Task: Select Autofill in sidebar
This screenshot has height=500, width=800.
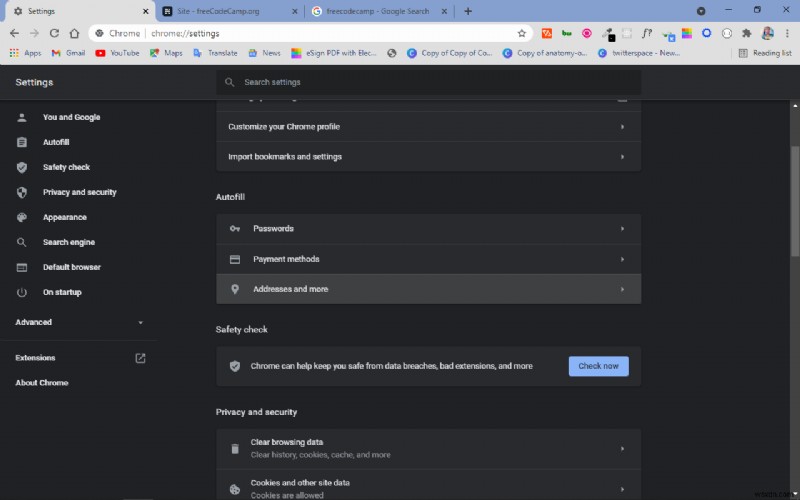Action: coord(56,142)
